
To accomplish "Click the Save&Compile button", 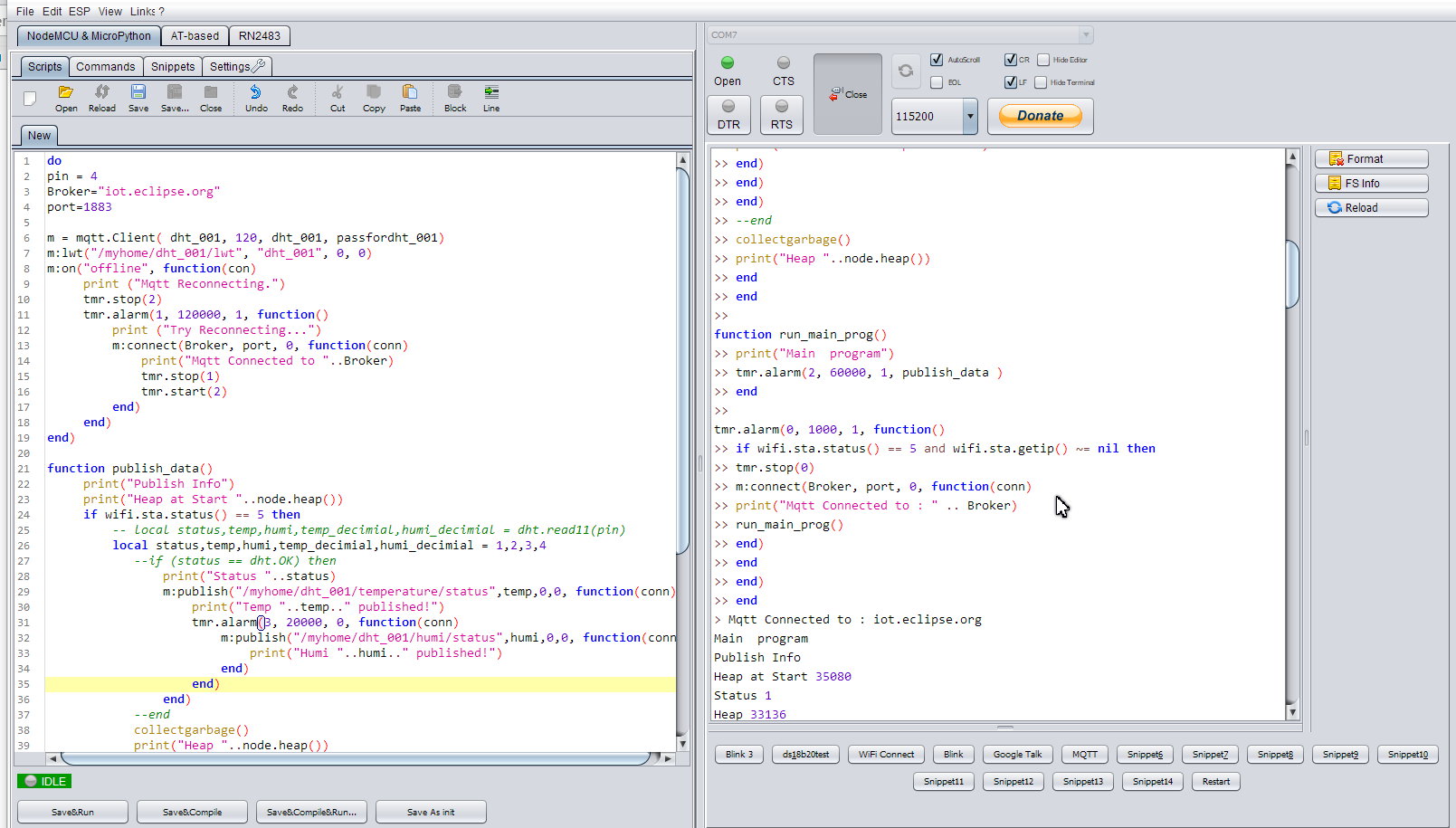I will [192, 812].
